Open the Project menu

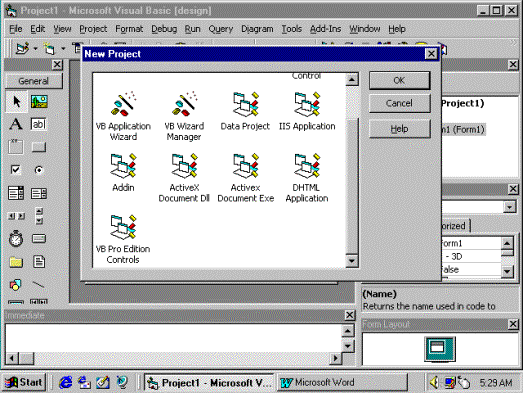click(x=93, y=29)
